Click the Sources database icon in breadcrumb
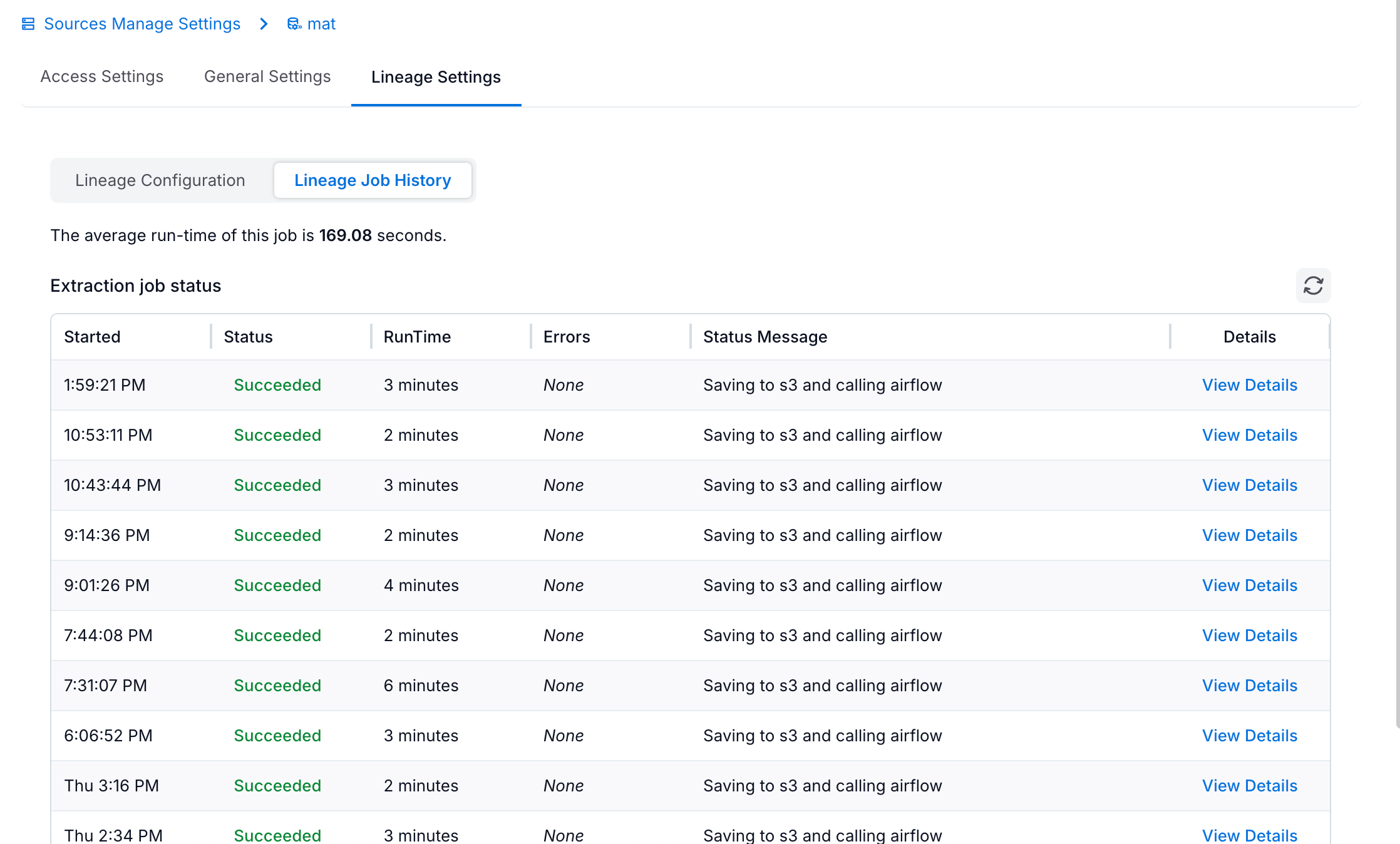 click(x=28, y=24)
